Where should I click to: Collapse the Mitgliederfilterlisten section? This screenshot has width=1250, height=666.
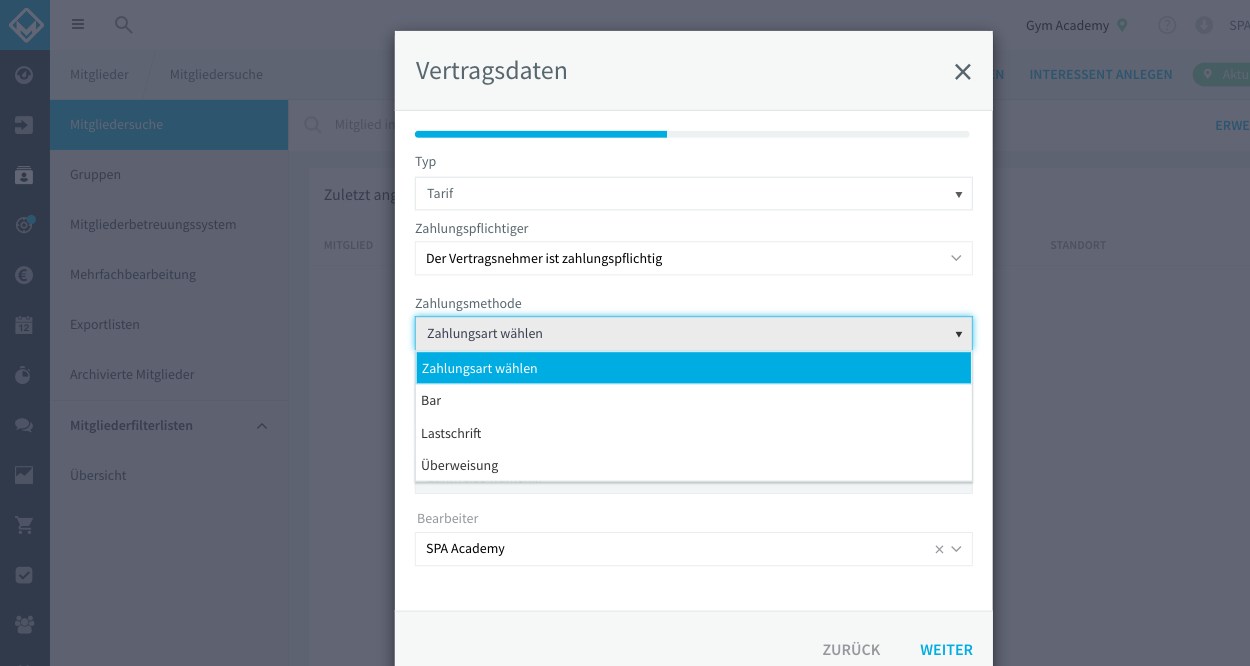[262, 425]
